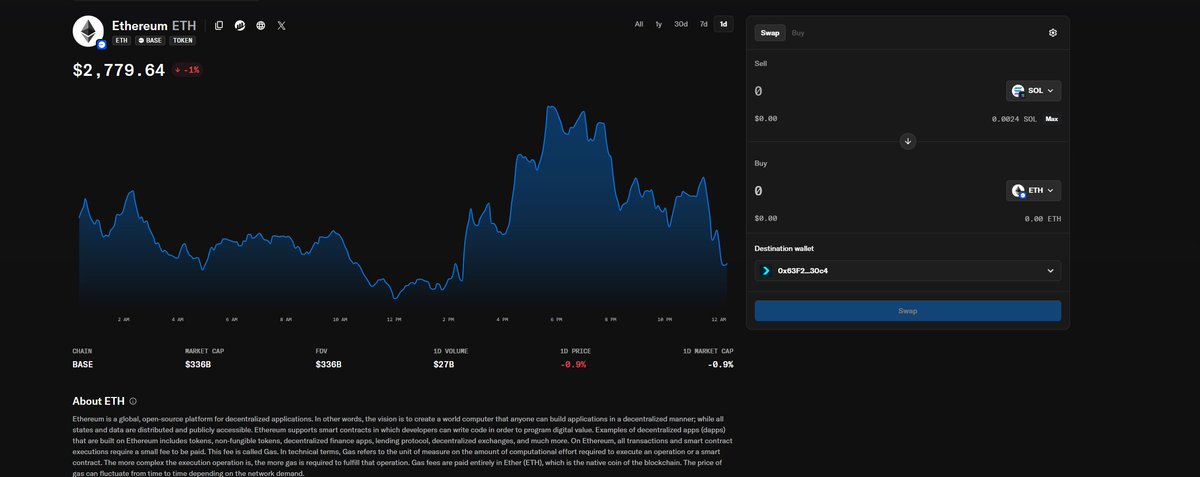This screenshot has height=477, width=1200.
Task: Switch chart to 1y range
Action: (658, 23)
